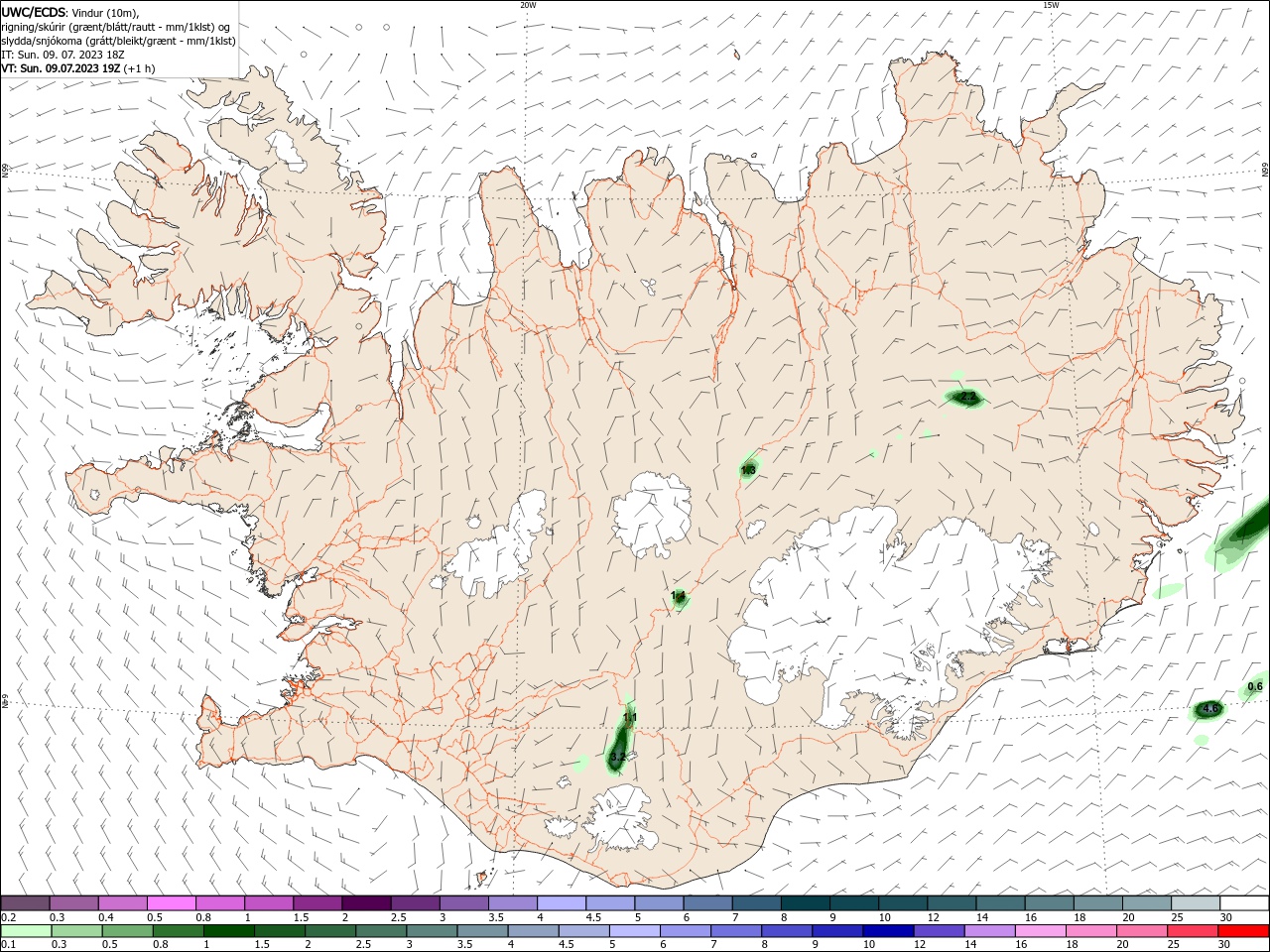Click the UWC/ECDS Vindur (10m) title
This screenshot has height=952, width=1270.
coord(70,12)
